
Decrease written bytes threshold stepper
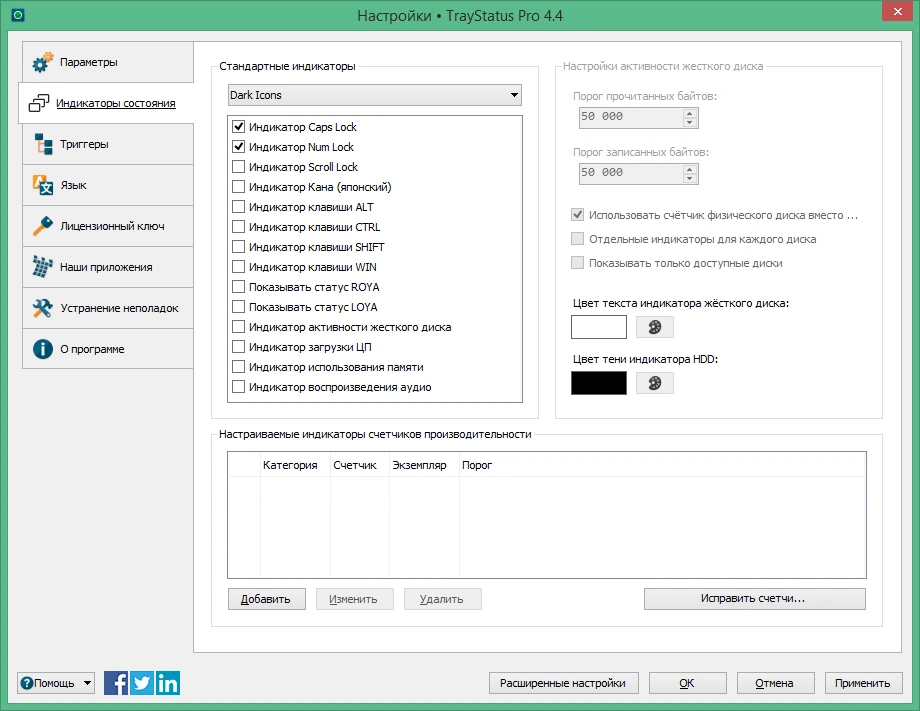(x=690, y=178)
